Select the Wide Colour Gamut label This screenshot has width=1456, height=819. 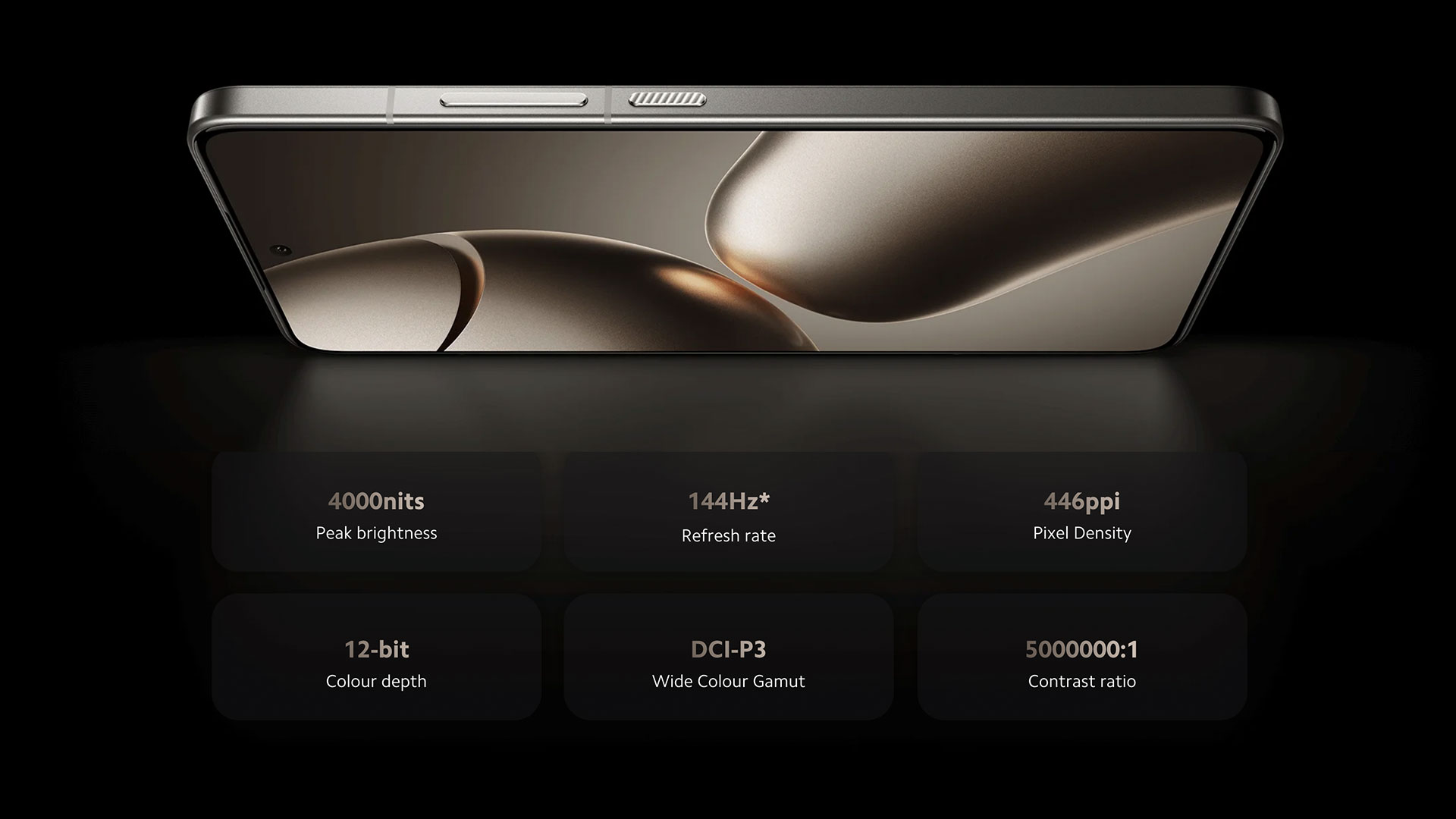coord(729,682)
